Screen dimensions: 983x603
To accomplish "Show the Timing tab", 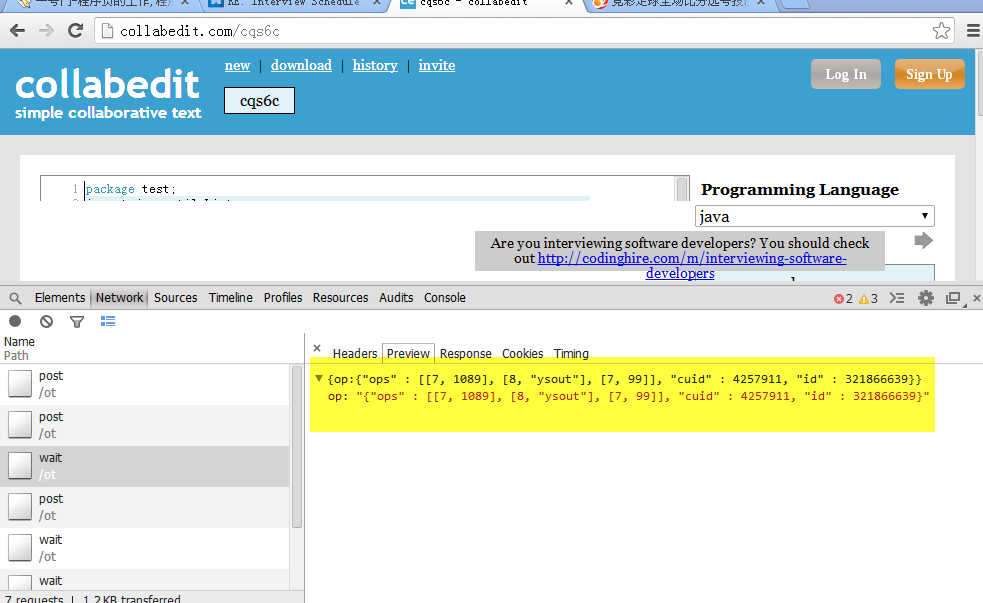I will point(571,354).
